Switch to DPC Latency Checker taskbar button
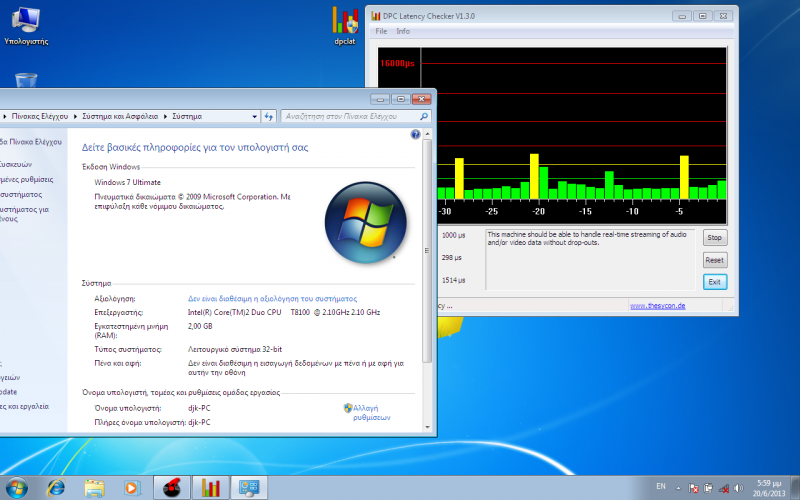 click(x=210, y=488)
